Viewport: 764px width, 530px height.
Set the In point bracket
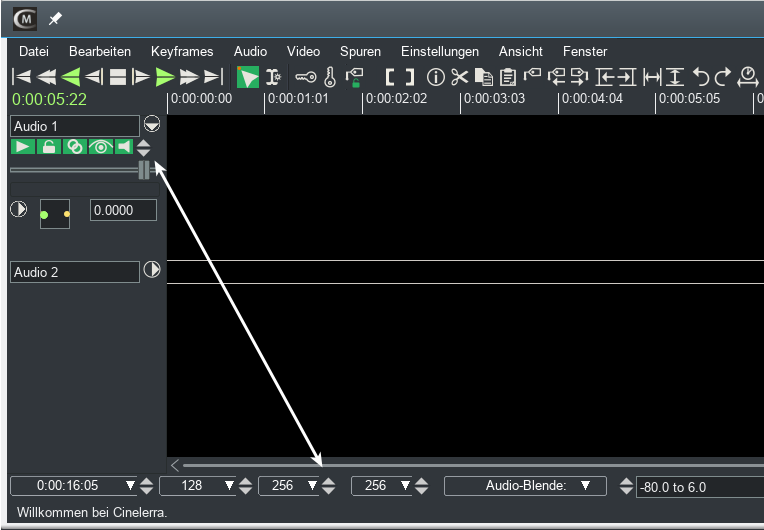coord(390,77)
